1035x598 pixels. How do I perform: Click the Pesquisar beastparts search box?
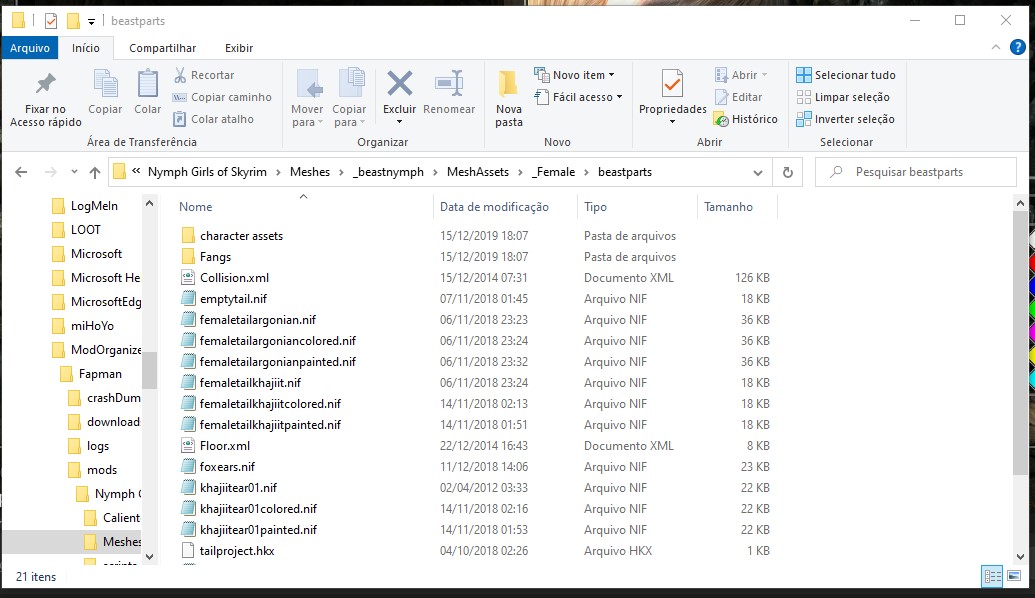(x=916, y=172)
